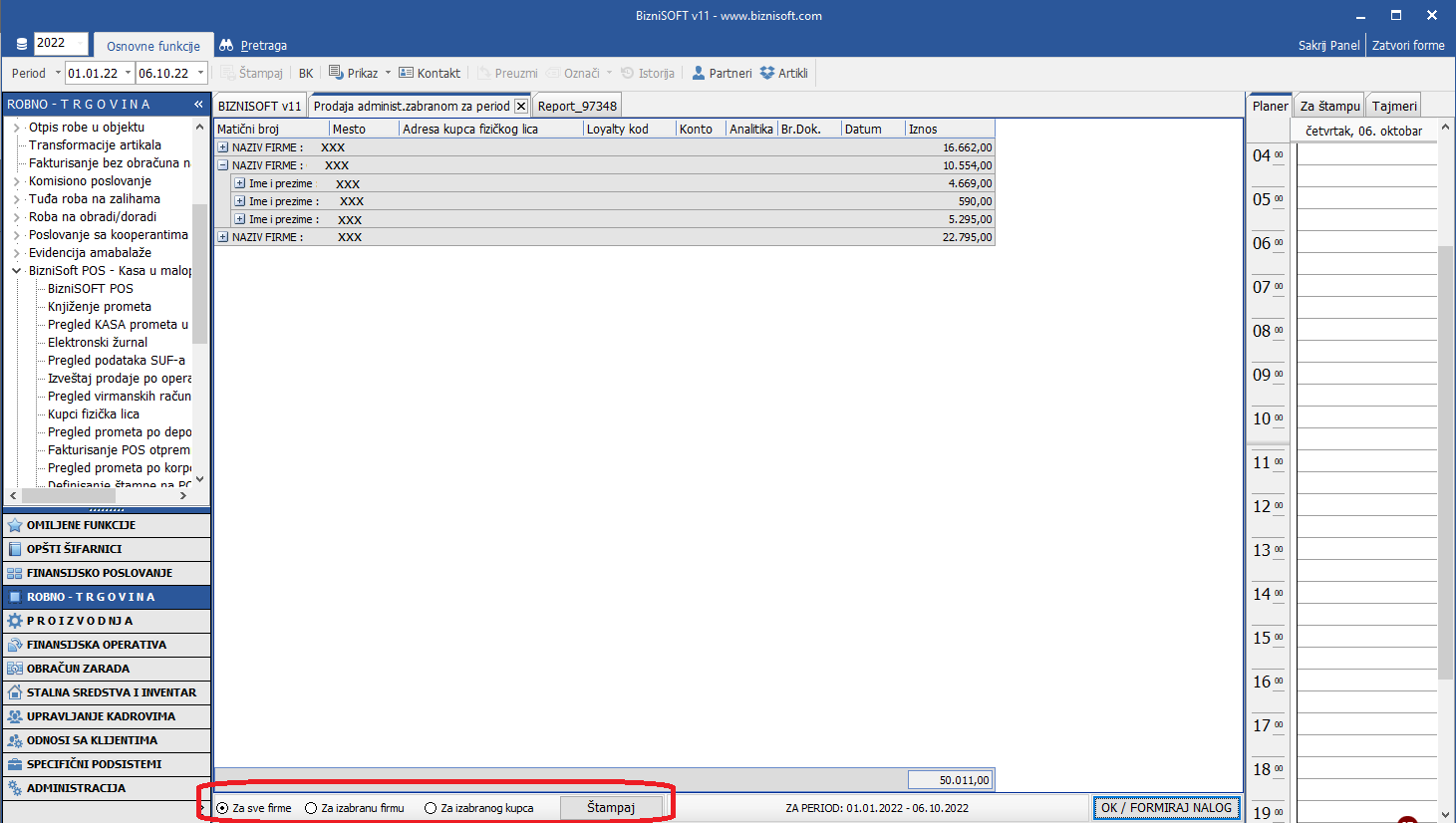Choose the 'Za izabranog kupca' radio option
This screenshot has height=823, width=1456.
pos(431,808)
